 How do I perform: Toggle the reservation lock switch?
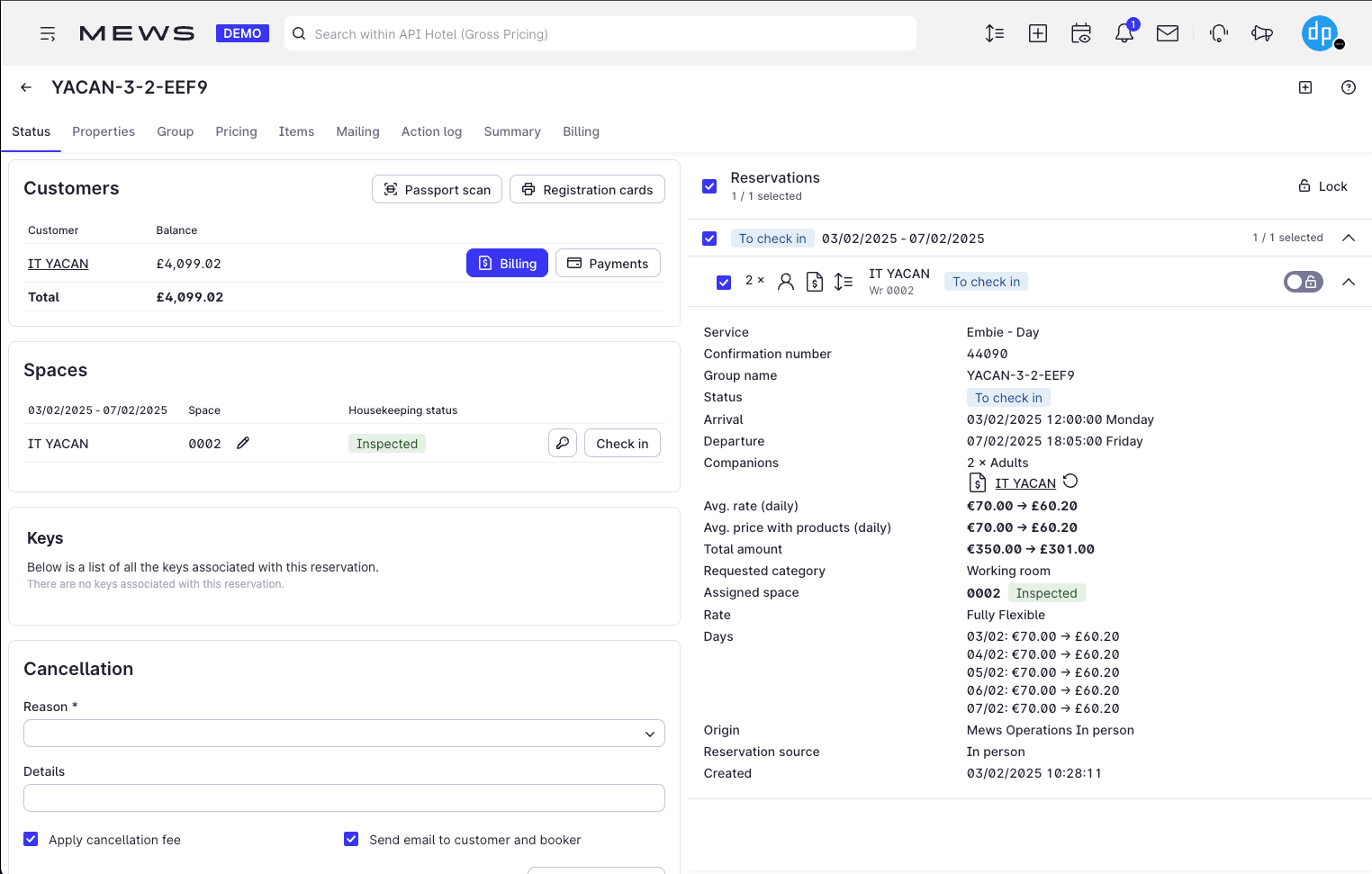(x=1303, y=282)
